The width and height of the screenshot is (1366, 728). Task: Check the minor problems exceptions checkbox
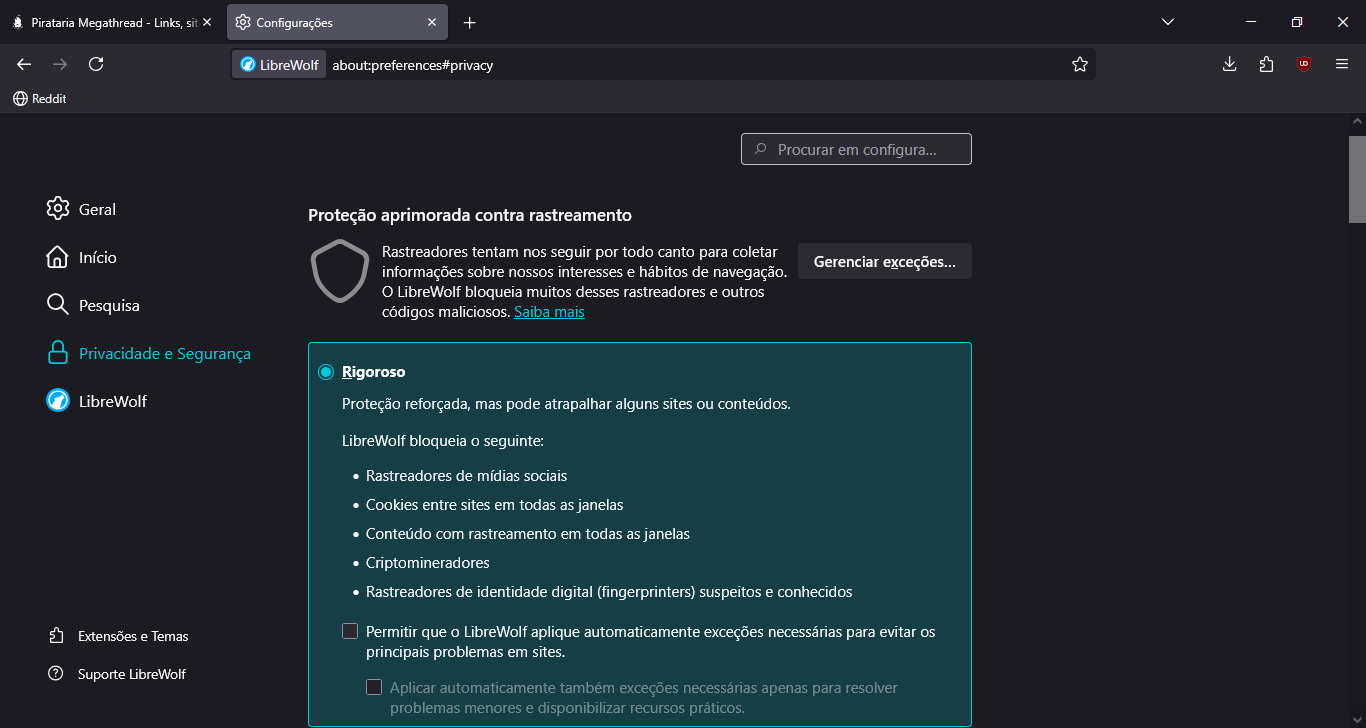click(374, 687)
